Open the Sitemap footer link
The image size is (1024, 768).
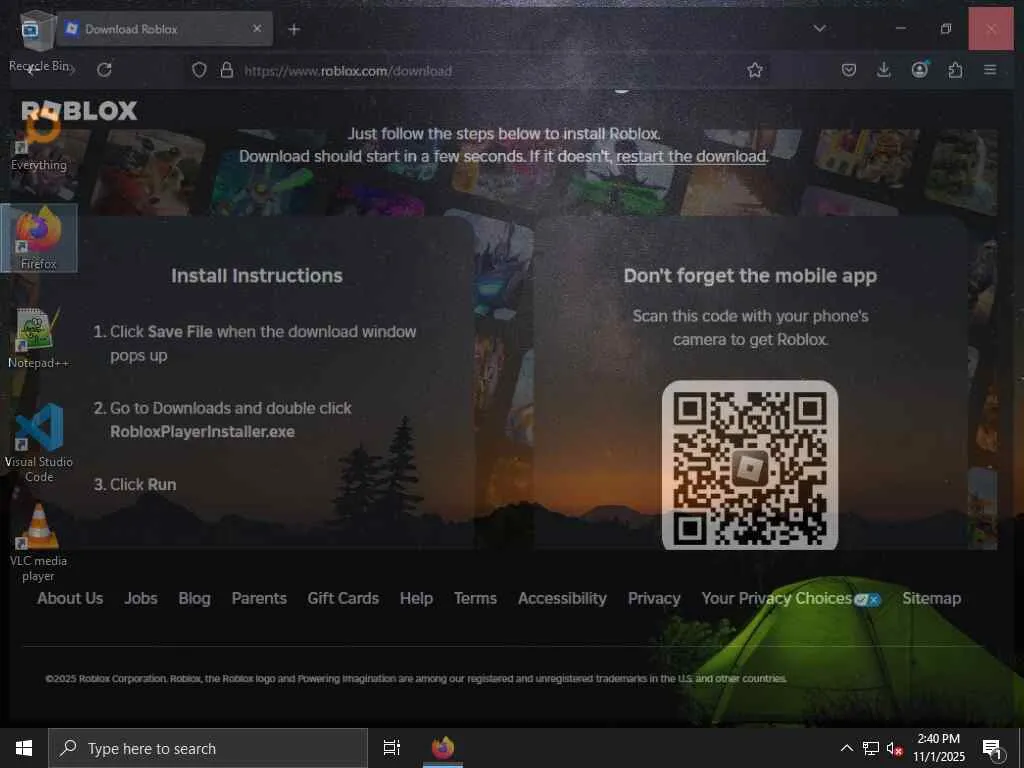pyautogui.click(x=931, y=598)
